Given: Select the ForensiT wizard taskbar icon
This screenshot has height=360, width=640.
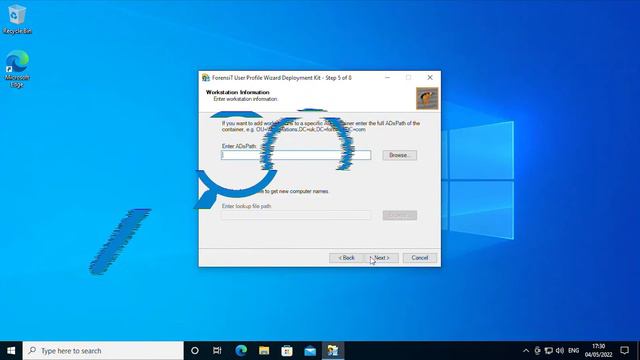Looking at the screenshot, I should [x=333, y=351].
